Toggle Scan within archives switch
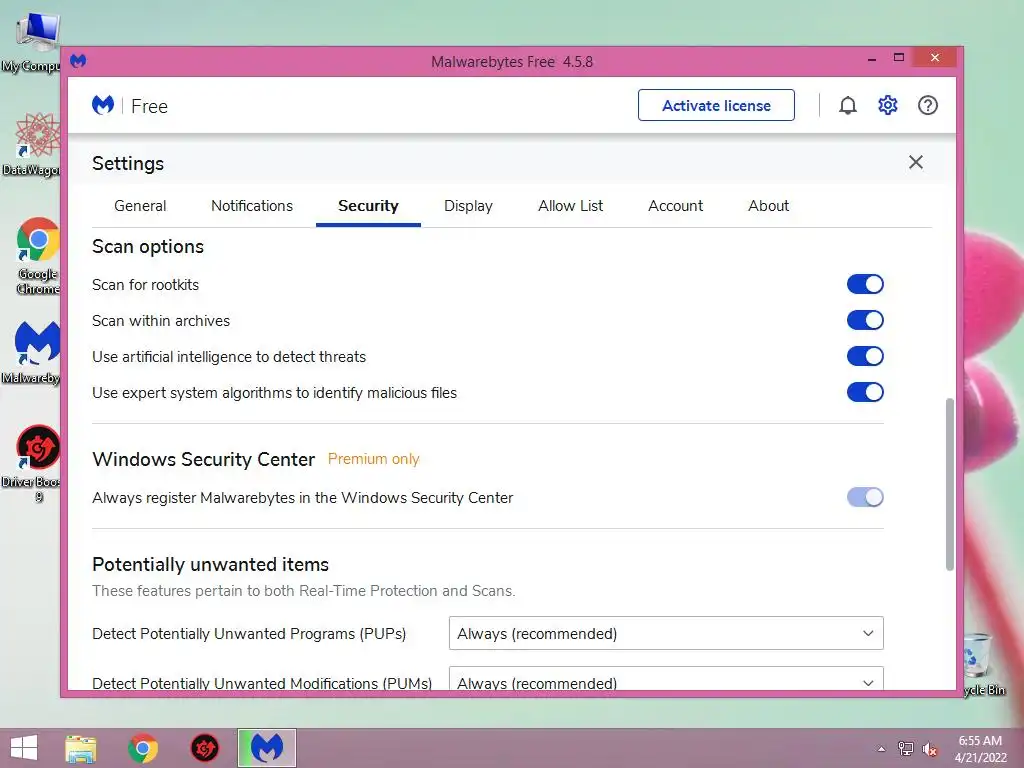 coord(865,320)
